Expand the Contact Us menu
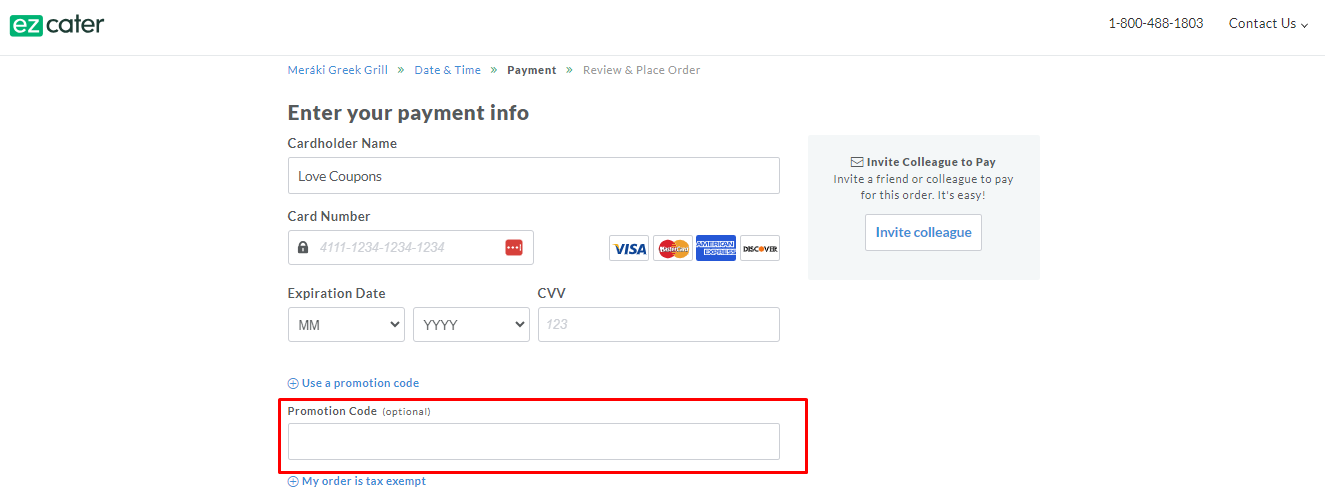Viewport: 1325px width, 500px height. (1268, 23)
